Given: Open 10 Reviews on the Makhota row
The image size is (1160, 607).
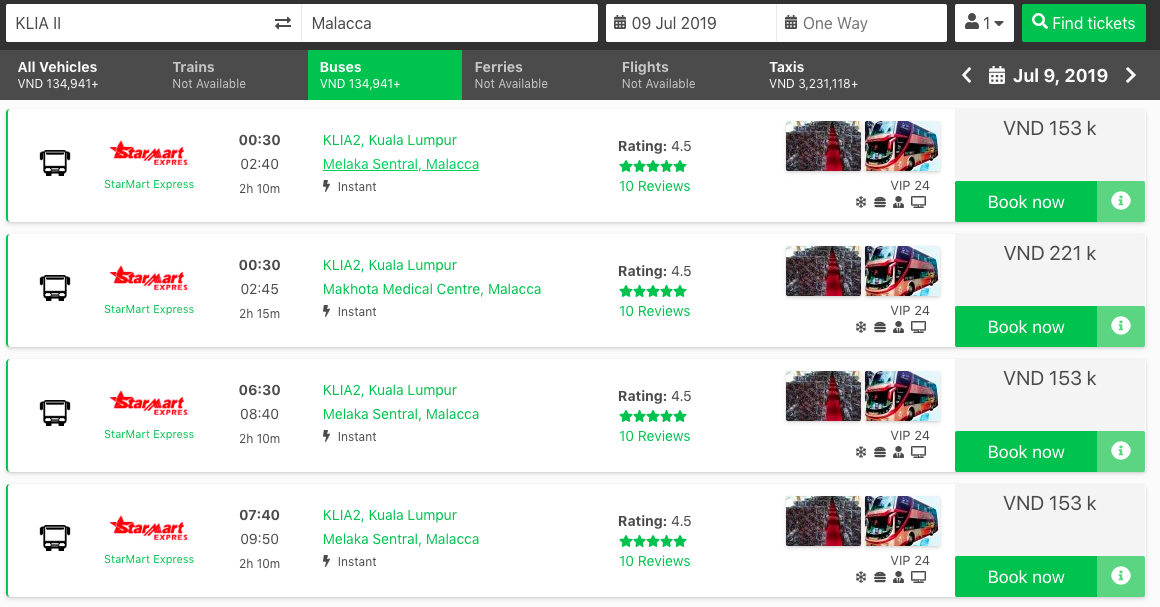Looking at the screenshot, I should coord(655,312).
